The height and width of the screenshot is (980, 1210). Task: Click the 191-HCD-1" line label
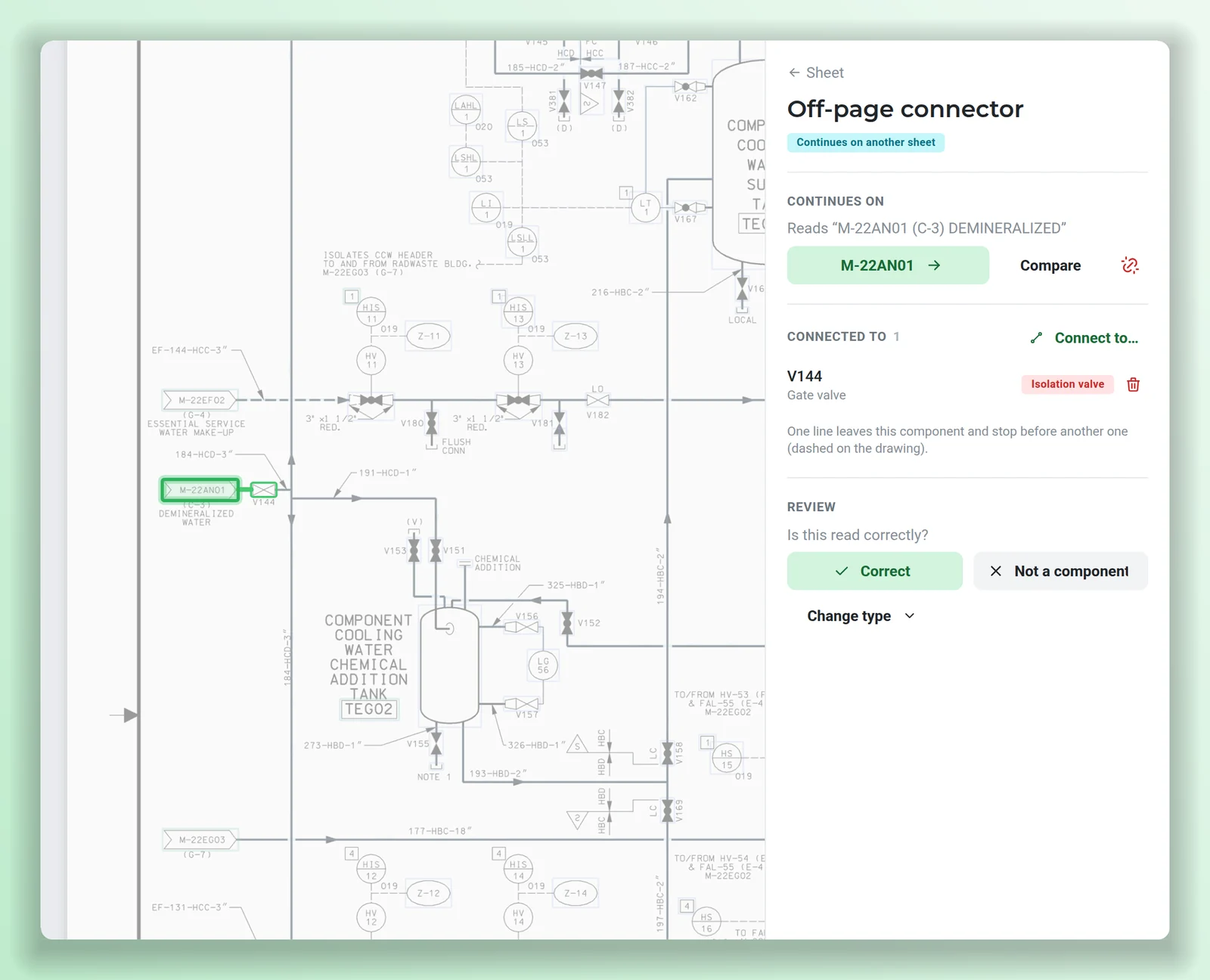(x=387, y=473)
